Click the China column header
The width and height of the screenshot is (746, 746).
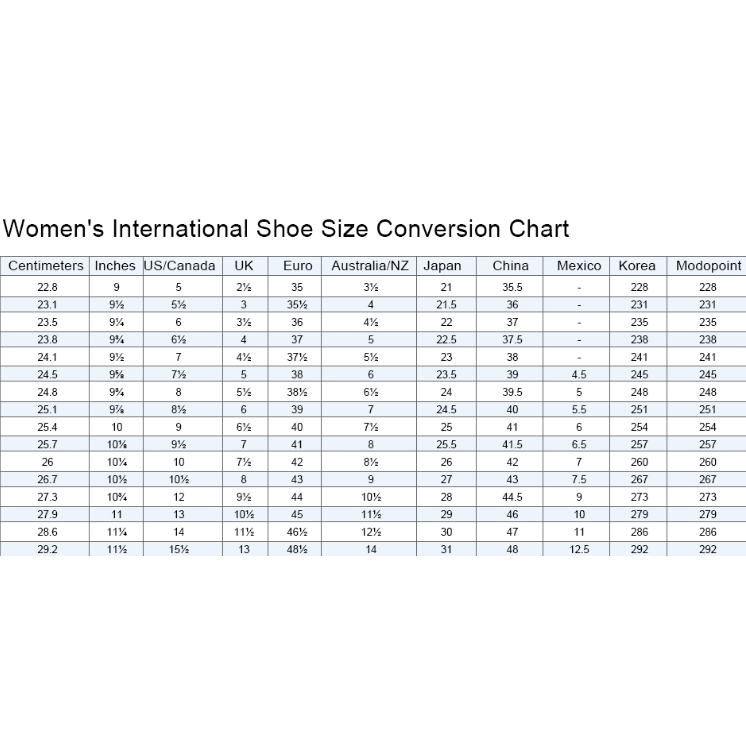511,266
